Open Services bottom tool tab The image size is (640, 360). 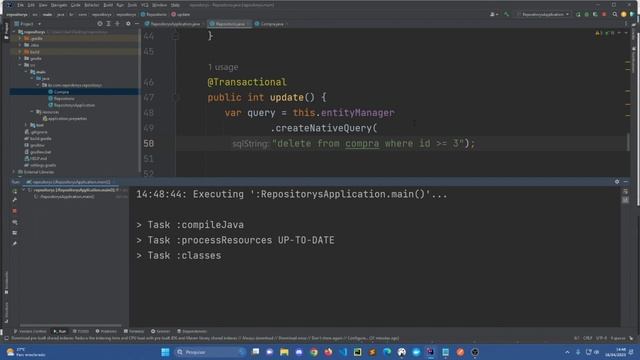click(160, 331)
